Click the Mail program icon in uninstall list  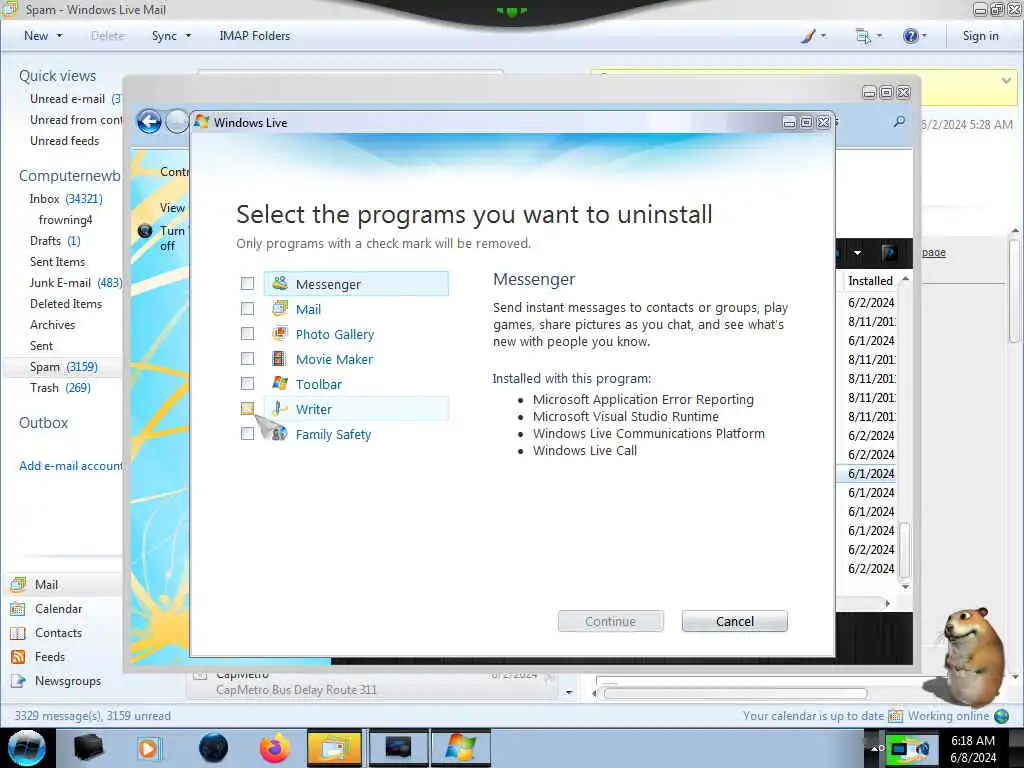point(280,308)
